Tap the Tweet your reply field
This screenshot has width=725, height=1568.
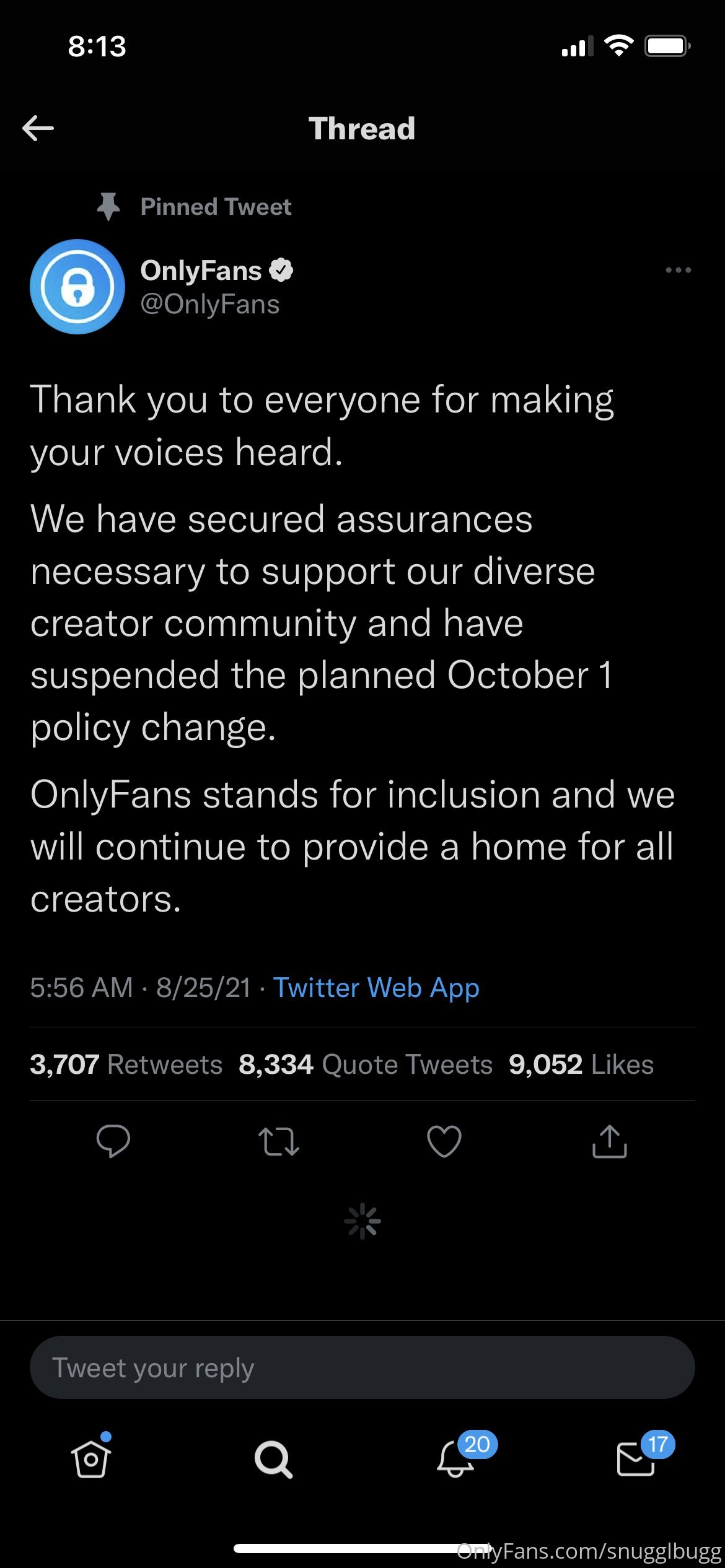[362, 1367]
